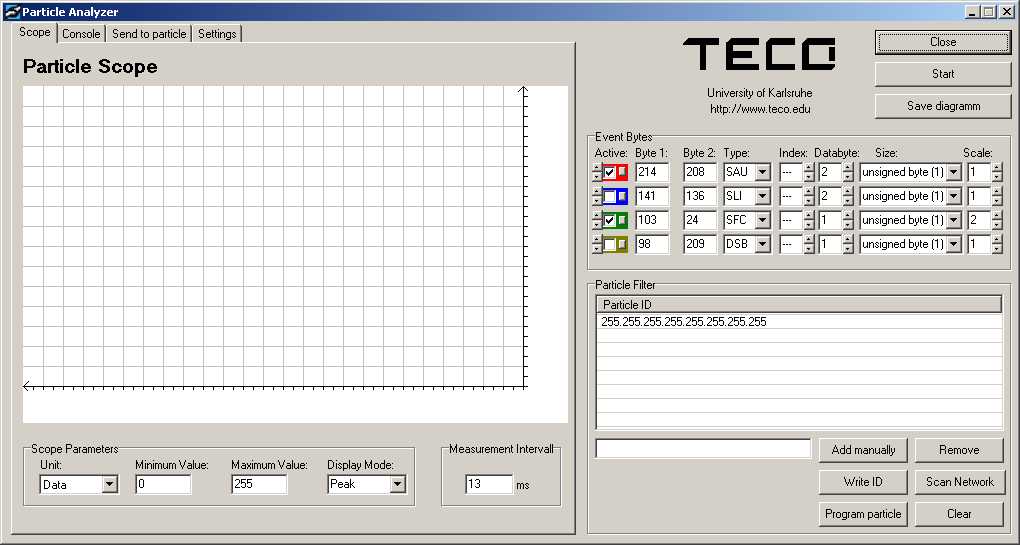Click the Program particle button
This screenshot has width=1020, height=545.
click(x=863, y=514)
